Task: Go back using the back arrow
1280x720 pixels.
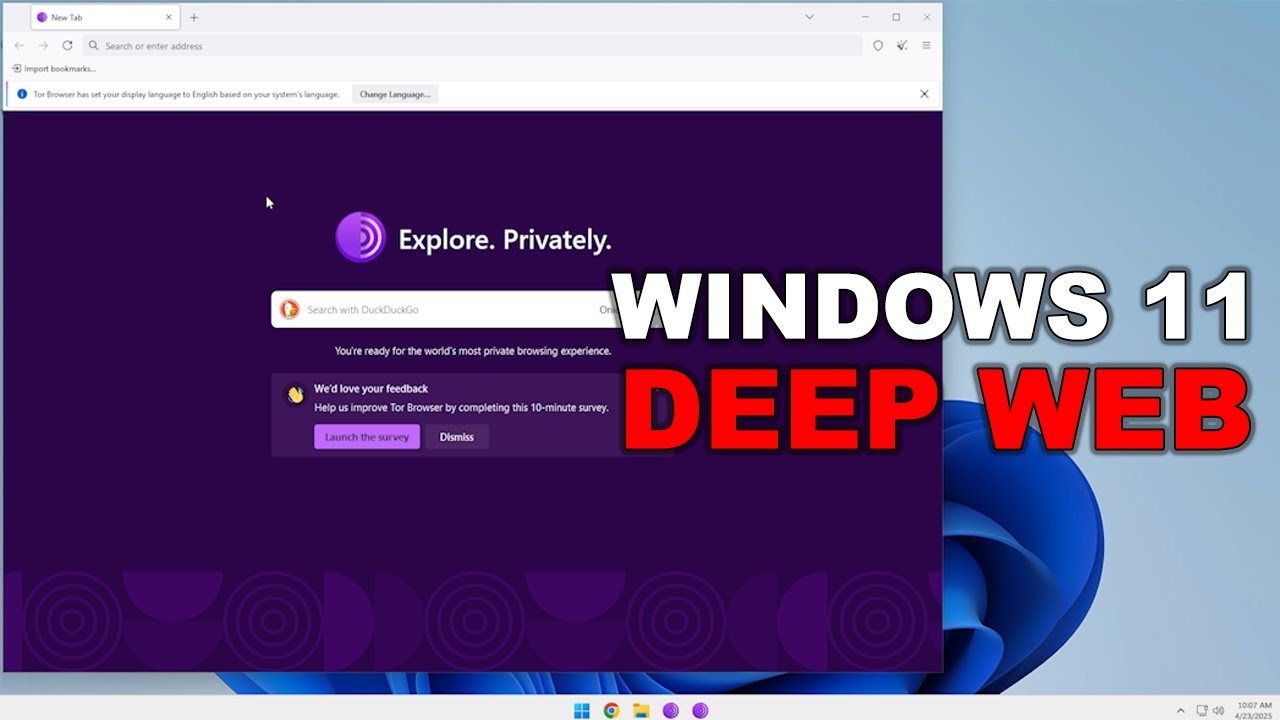Action: coord(19,46)
